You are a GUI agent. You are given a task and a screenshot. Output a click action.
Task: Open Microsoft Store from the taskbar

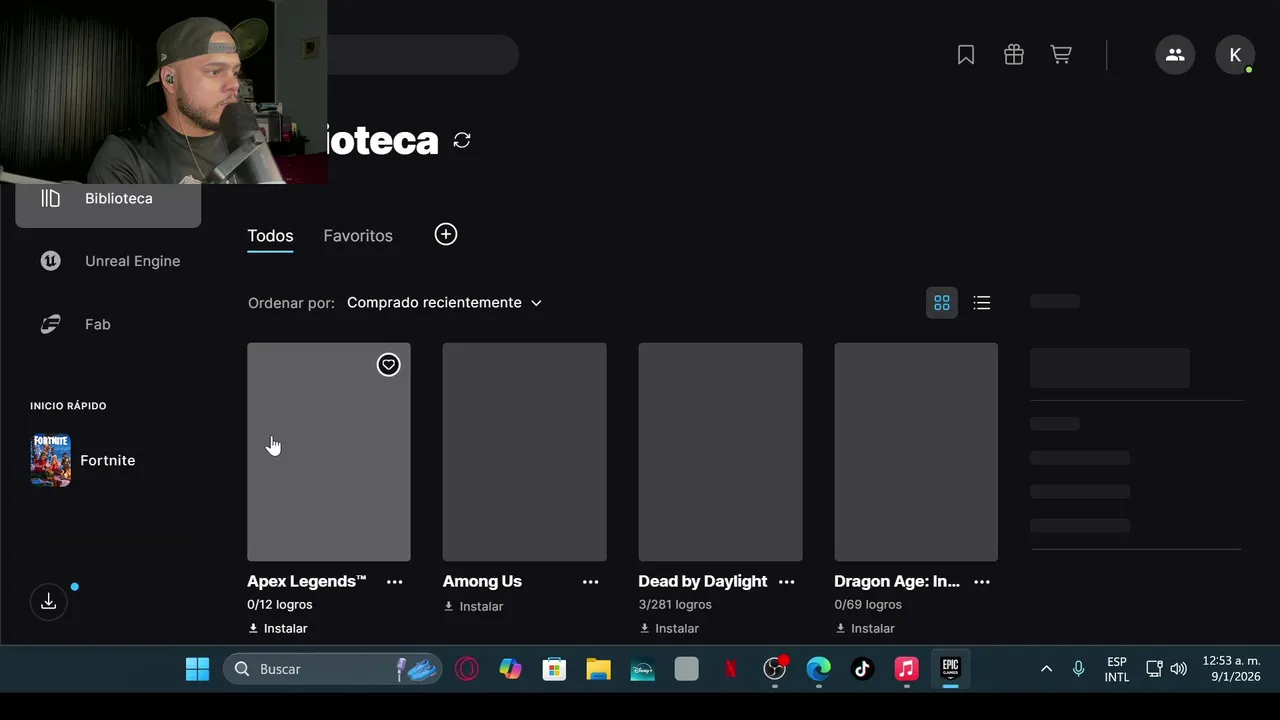pos(555,669)
